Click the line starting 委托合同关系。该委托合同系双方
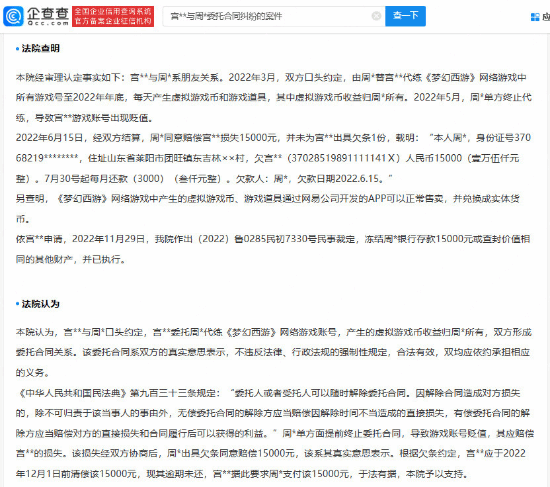This screenshot has height=487, width=550. [x=273, y=352]
